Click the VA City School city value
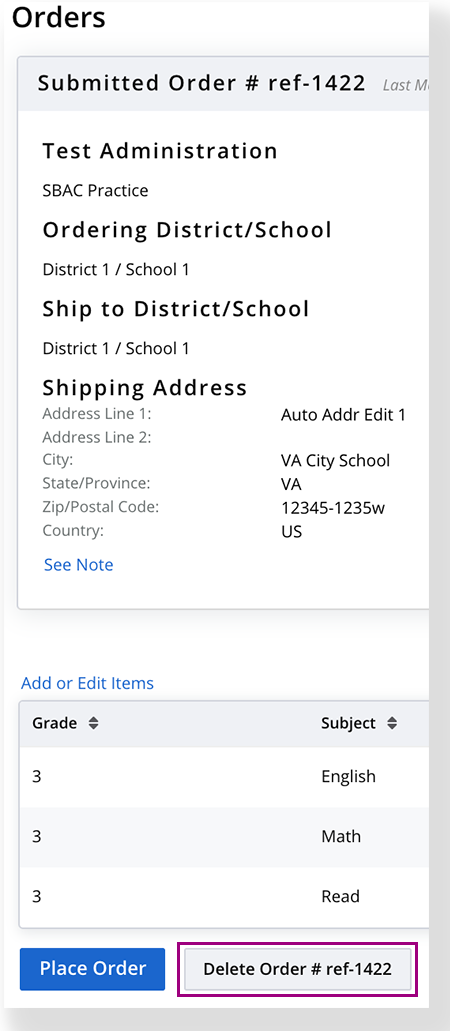Image resolution: width=450 pixels, height=1031 pixels. point(336,460)
